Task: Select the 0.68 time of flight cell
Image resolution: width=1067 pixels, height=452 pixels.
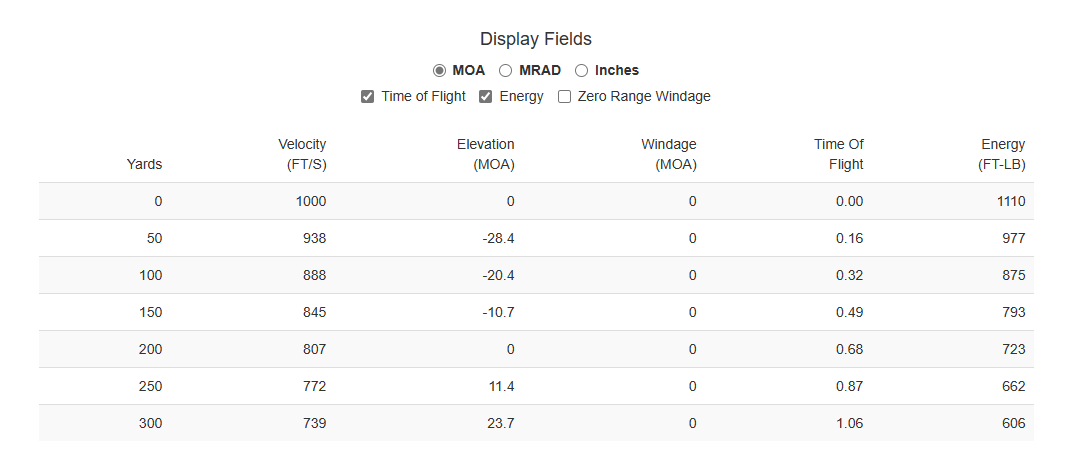Action: 849,349
